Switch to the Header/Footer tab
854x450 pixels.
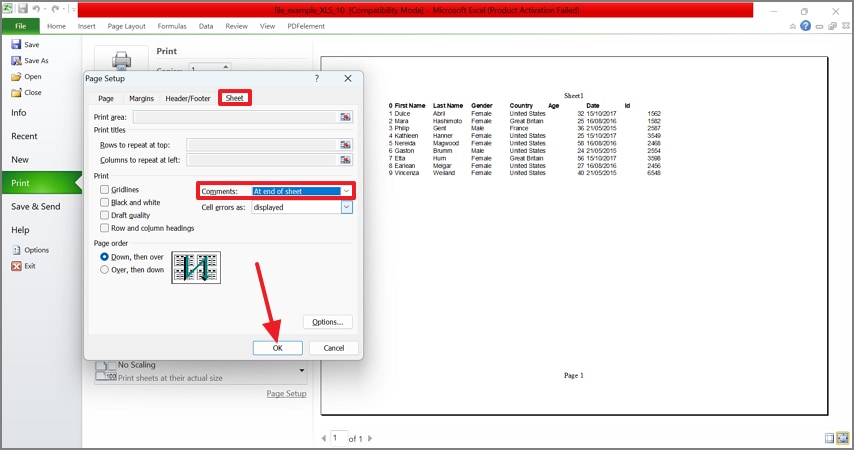click(x=188, y=99)
